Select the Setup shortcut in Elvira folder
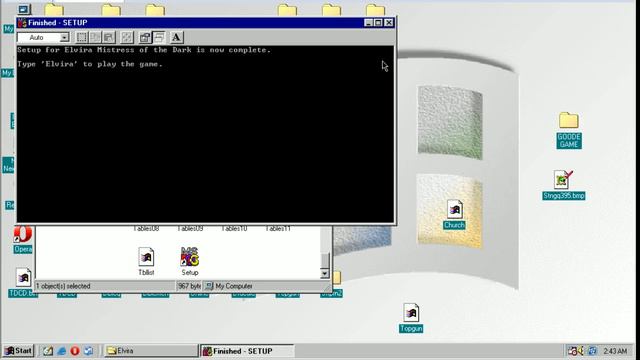 (190, 262)
